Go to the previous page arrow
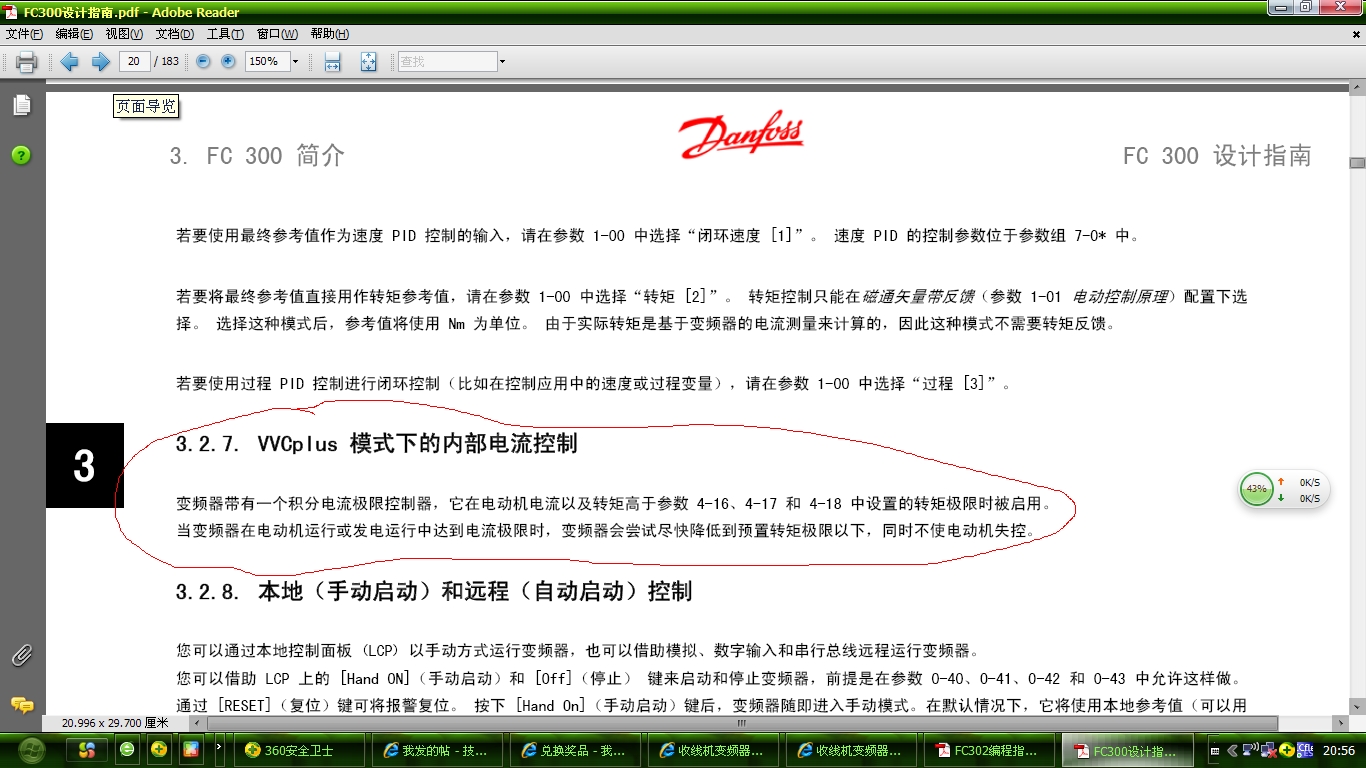Image resolution: width=1366 pixels, height=768 pixels. coord(69,62)
